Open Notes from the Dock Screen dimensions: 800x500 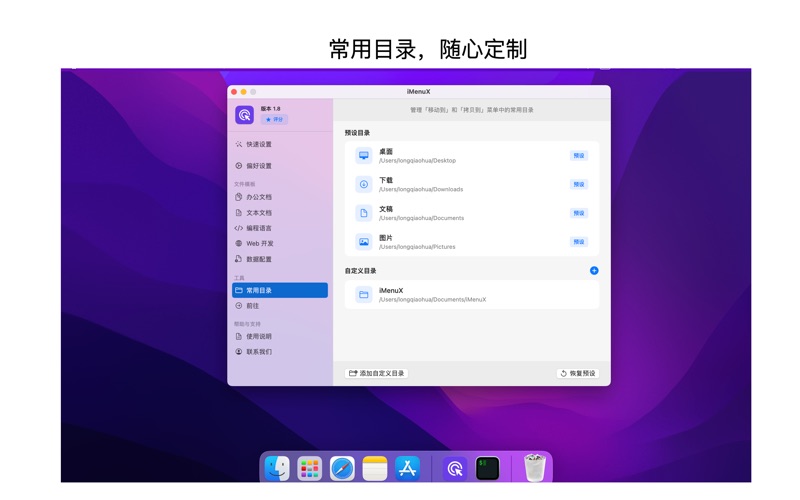coord(375,468)
